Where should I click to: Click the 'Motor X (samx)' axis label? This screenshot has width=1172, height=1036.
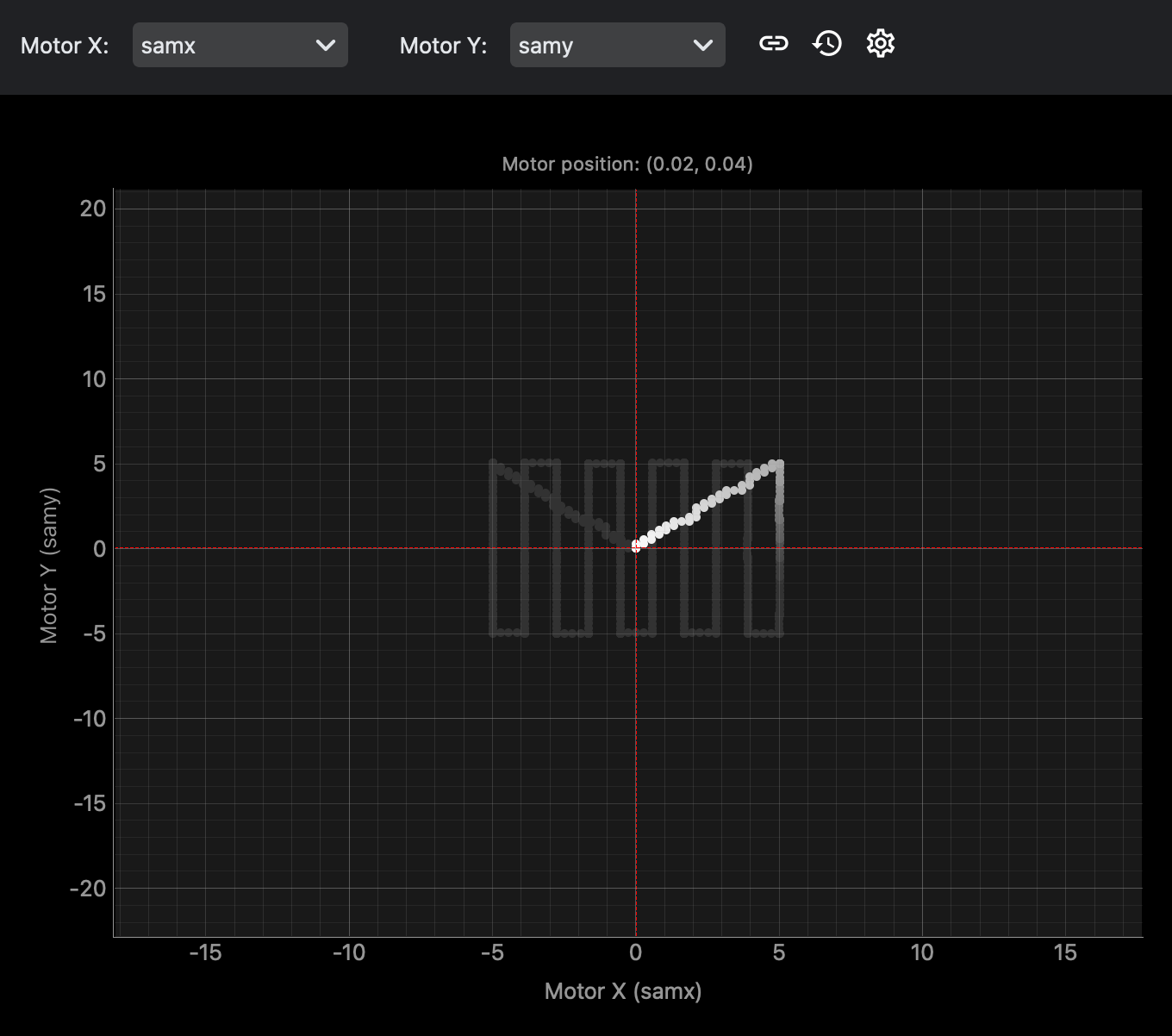click(623, 991)
